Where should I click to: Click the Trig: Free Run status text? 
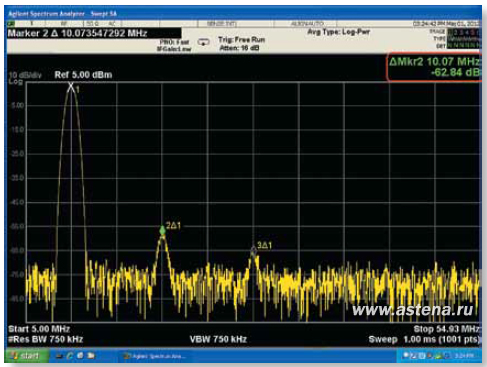[x=241, y=40]
